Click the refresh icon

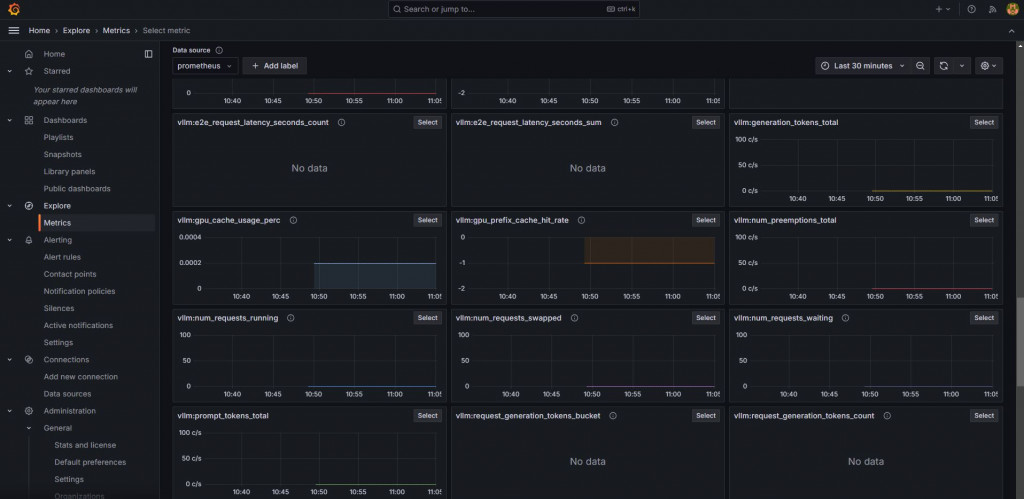[x=944, y=66]
